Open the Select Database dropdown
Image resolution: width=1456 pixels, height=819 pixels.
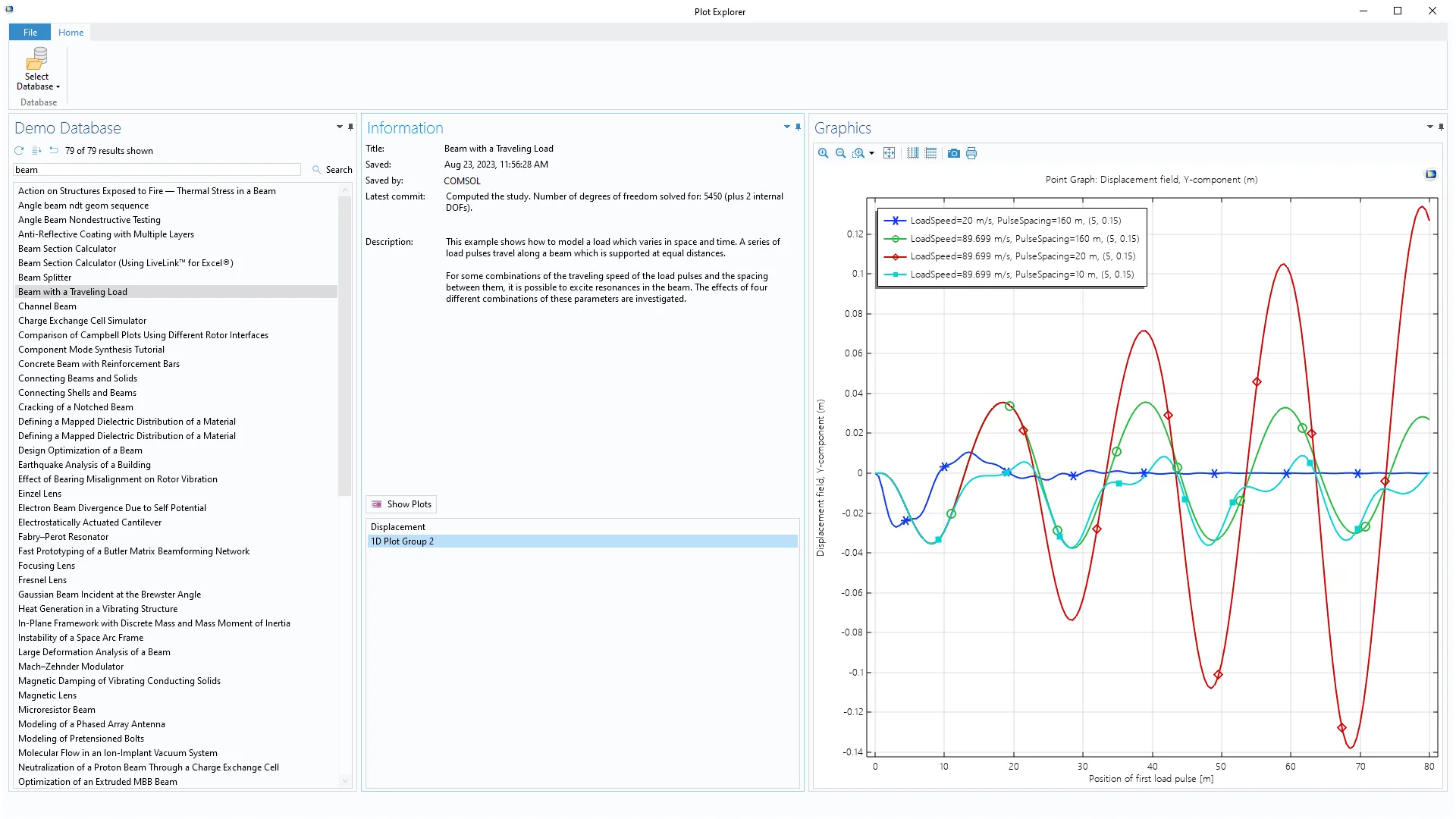pos(36,70)
